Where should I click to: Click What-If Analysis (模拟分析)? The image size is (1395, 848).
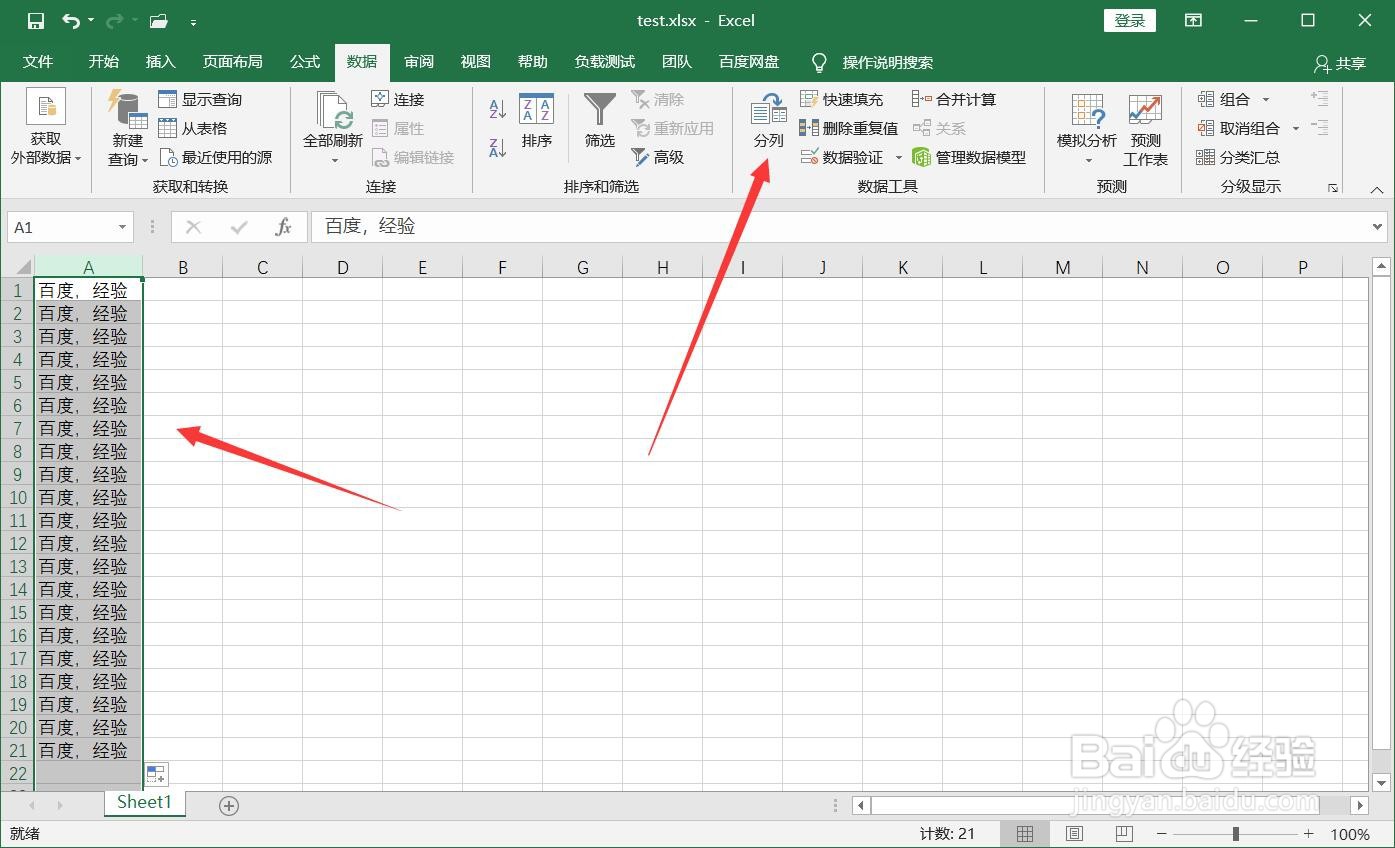pos(1087,129)
